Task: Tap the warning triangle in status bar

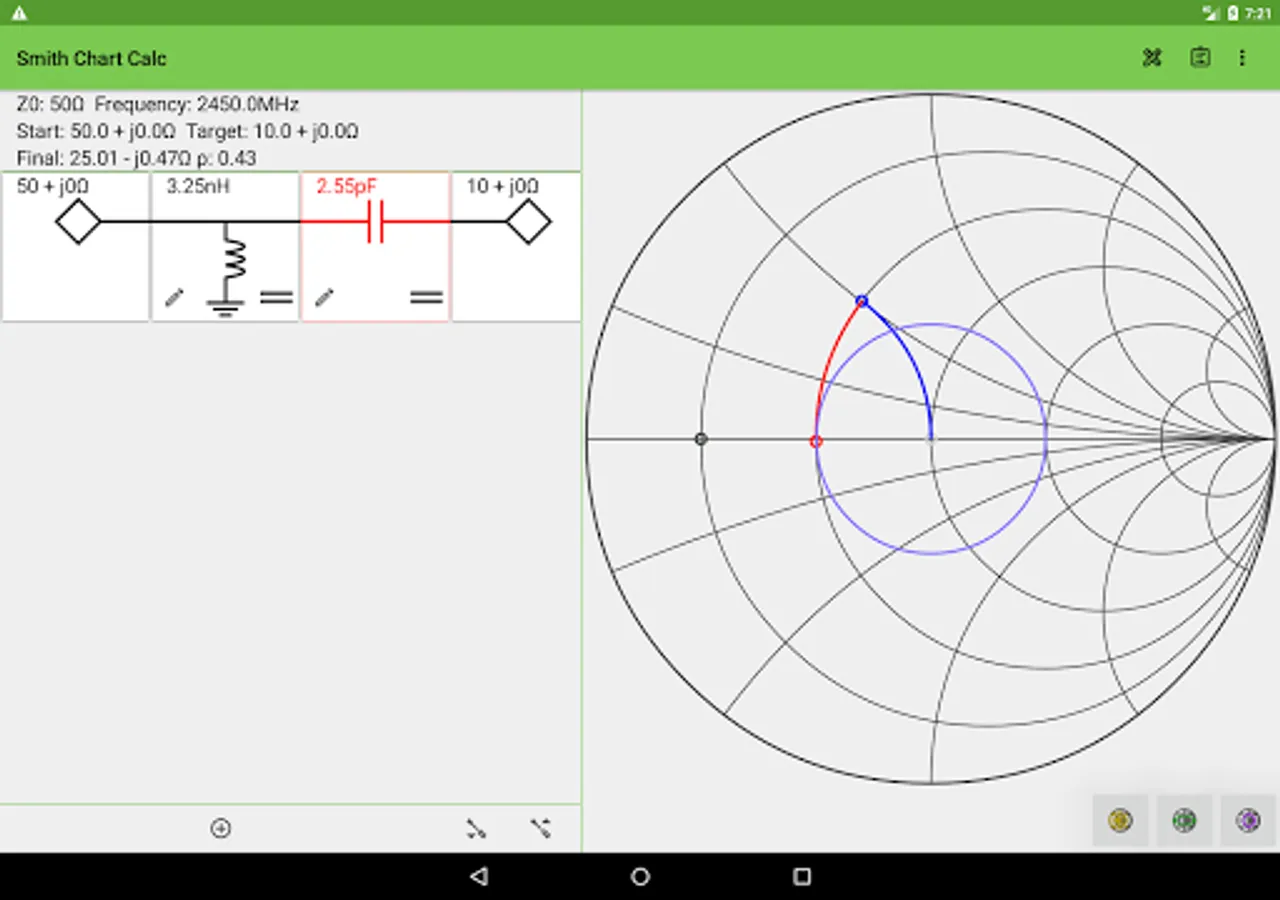Action: pos(19,13)
